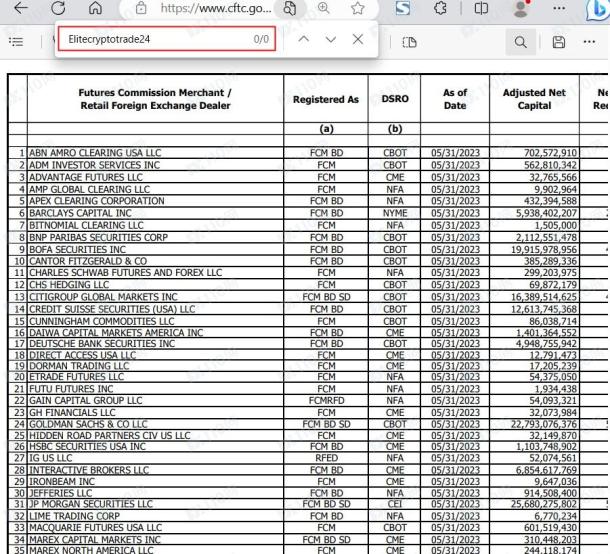Select JP MORGAN SECURITIES LLC
This screenshot has width=610, height=554.
(91, 504)
